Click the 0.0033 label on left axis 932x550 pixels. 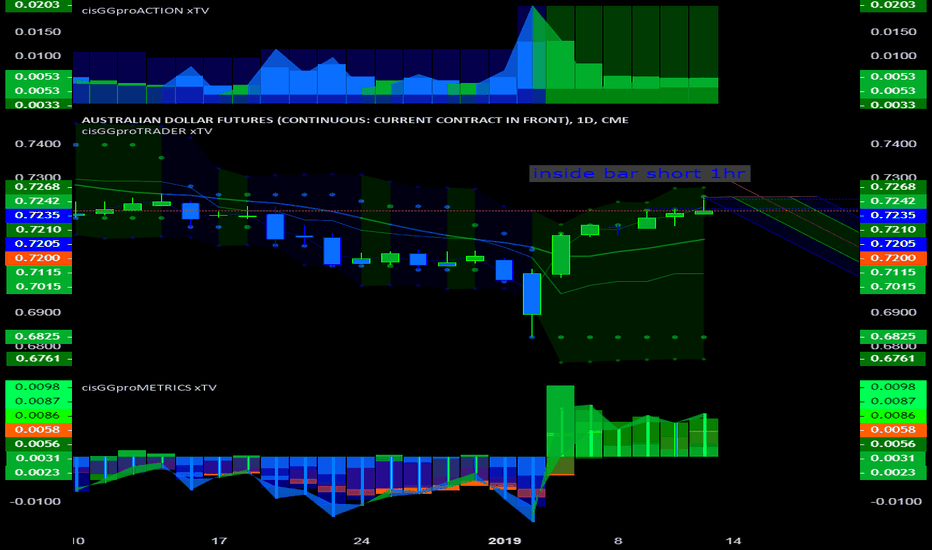coord(39,105)
